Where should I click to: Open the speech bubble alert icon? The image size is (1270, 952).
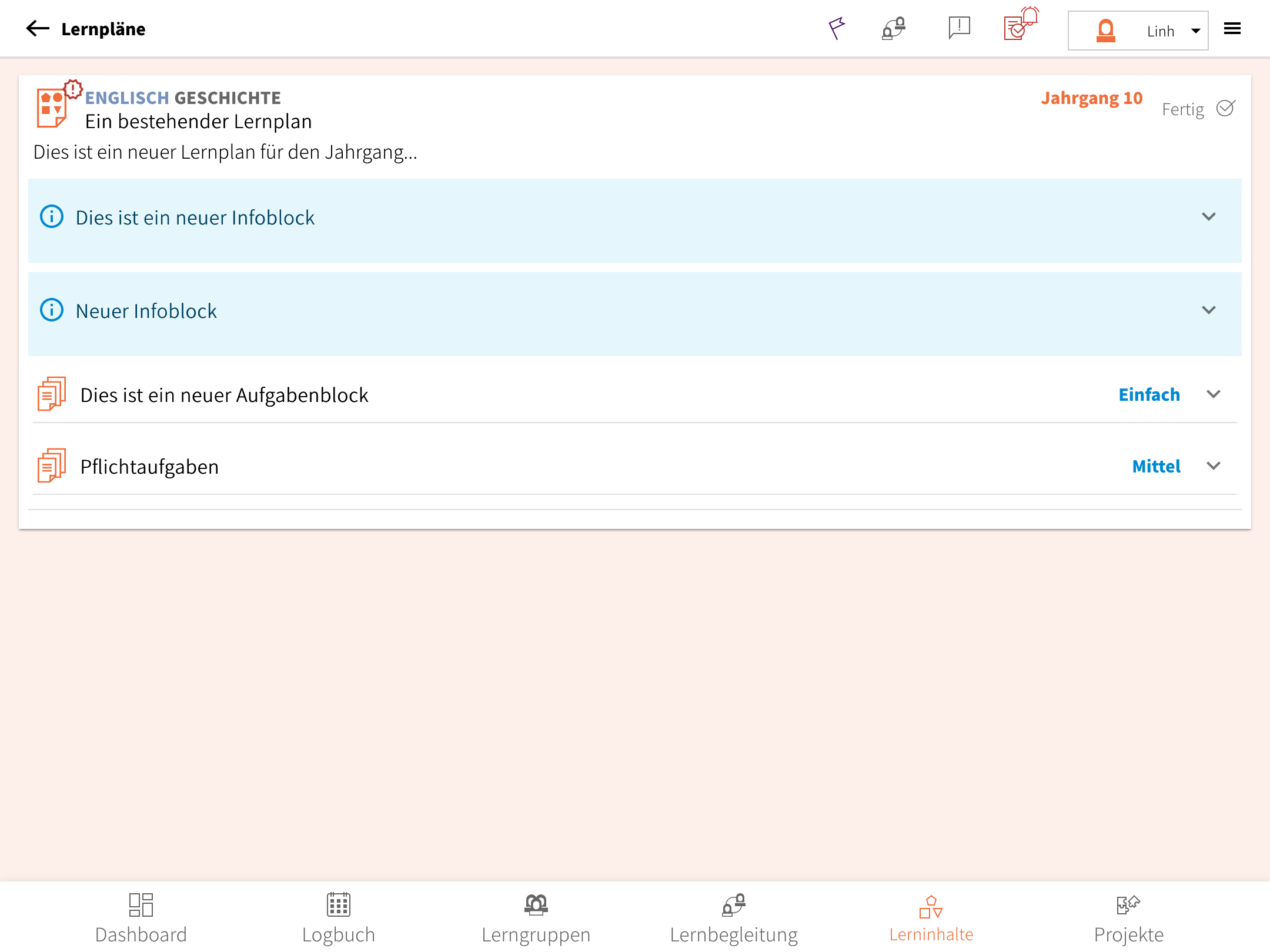[x=959, y=28]
